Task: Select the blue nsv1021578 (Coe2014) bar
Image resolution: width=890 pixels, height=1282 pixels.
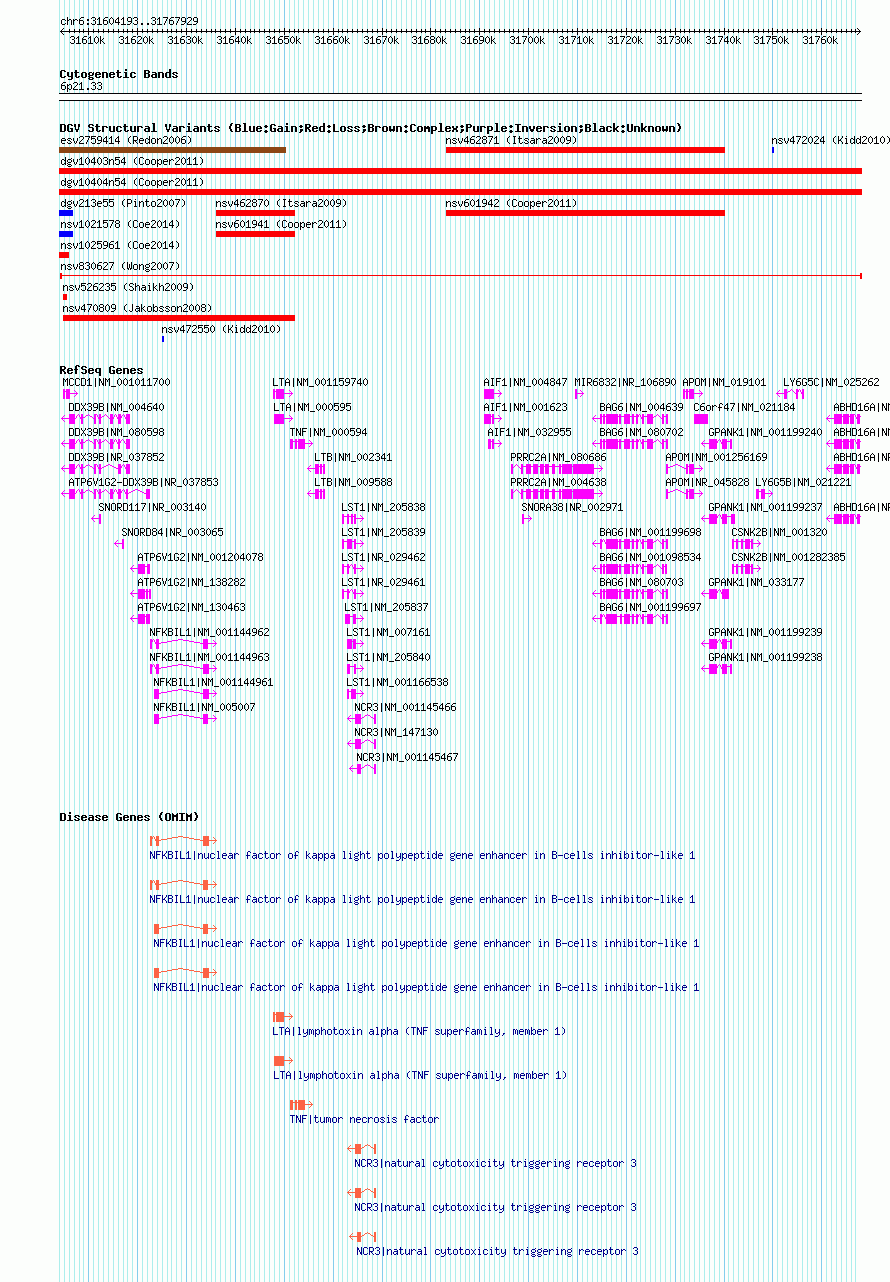Action: click(66, 234)
